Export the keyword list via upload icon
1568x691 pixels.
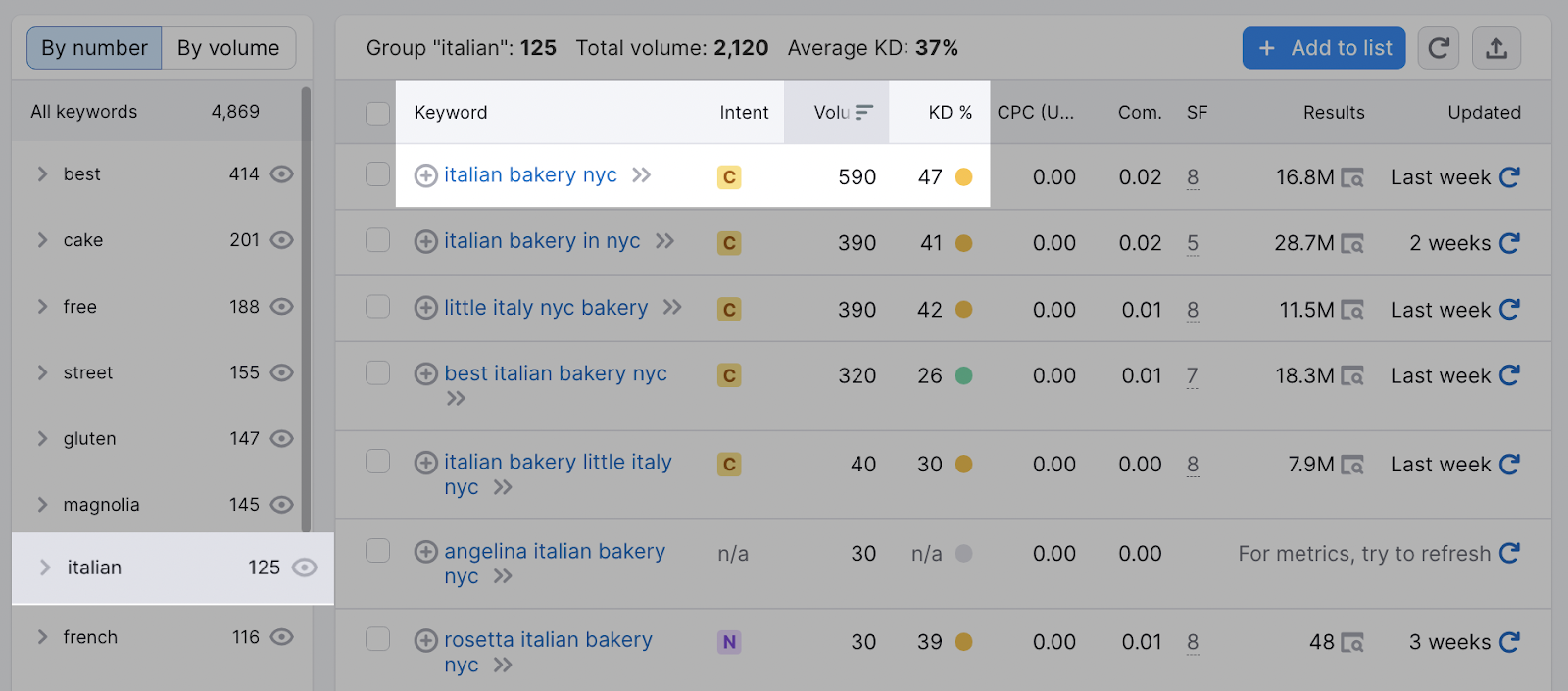point(1495,47)
